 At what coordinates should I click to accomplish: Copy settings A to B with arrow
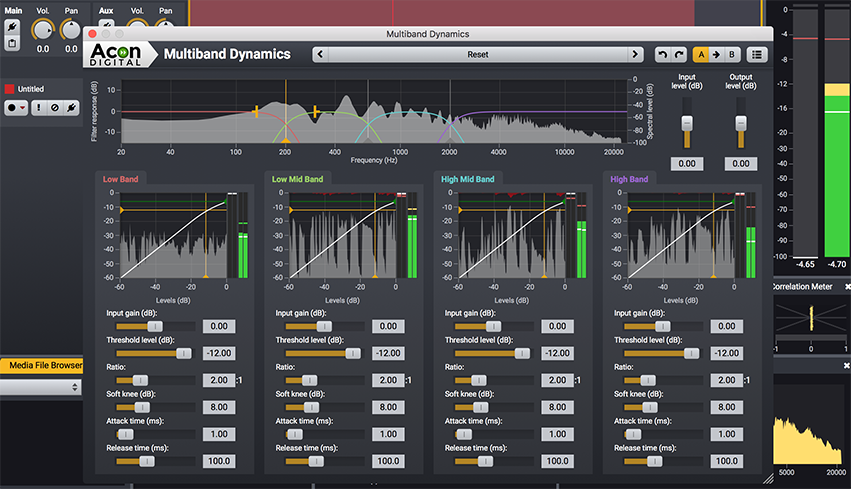(x=717, y=55)
